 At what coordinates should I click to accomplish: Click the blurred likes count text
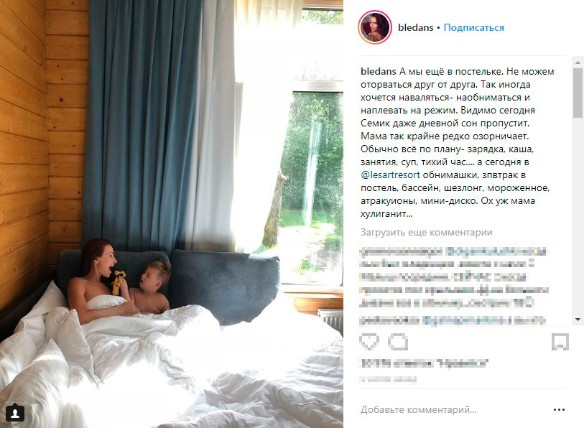tap(425, 363)
